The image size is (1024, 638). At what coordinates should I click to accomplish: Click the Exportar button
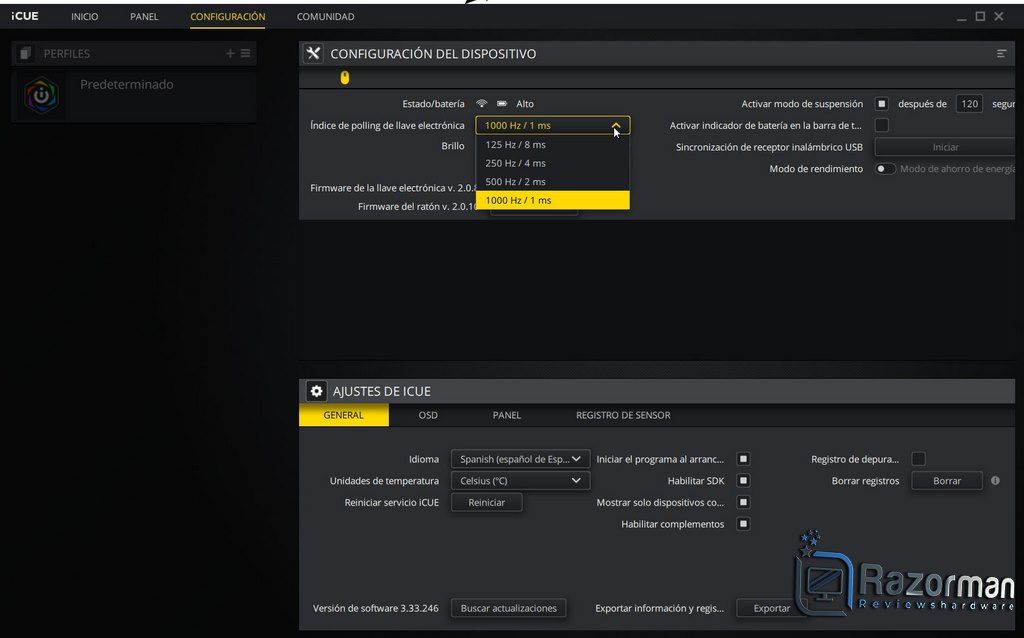pos(772,608)
